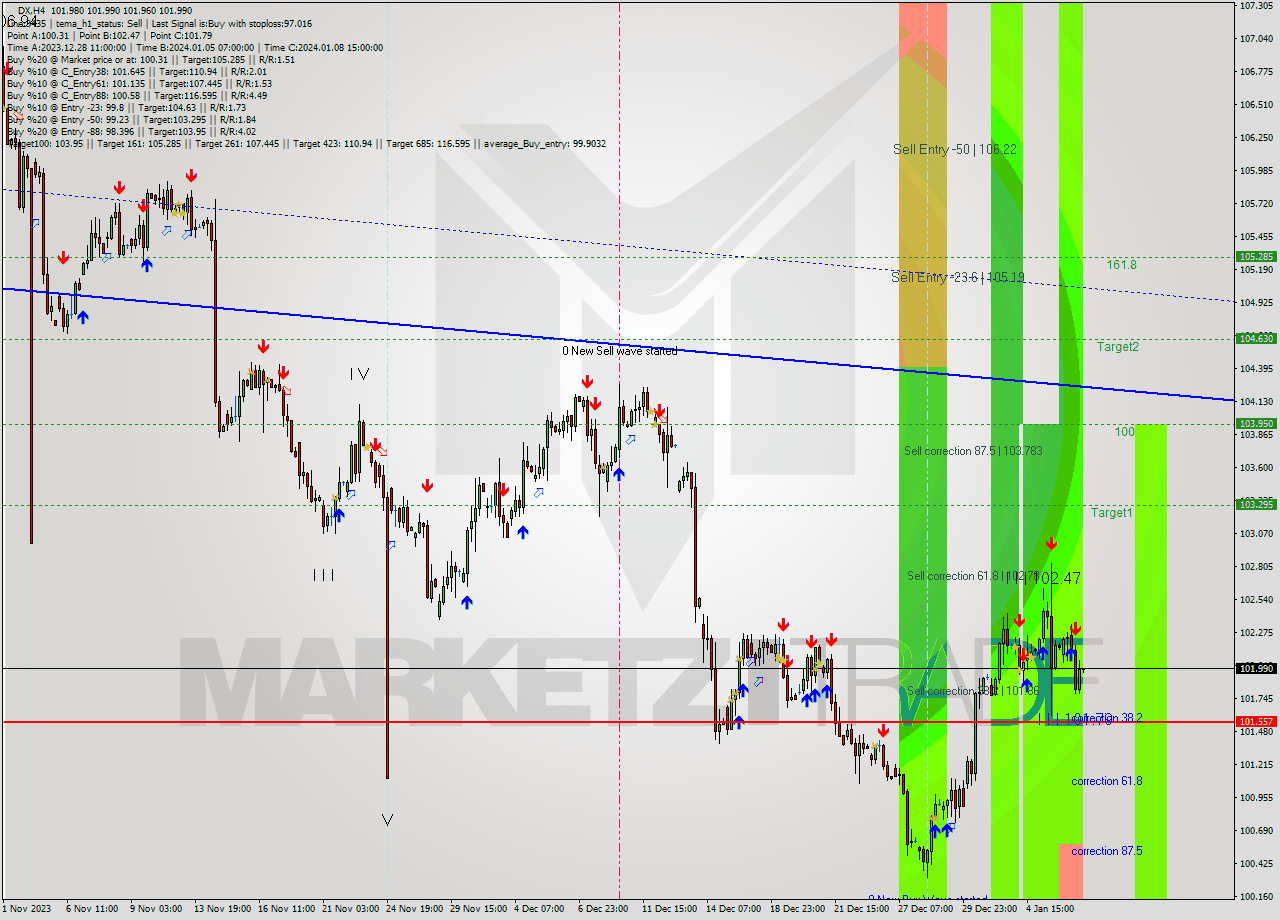Select the green '100' level label
The image size is (1280, 920).
(1125, 432)
